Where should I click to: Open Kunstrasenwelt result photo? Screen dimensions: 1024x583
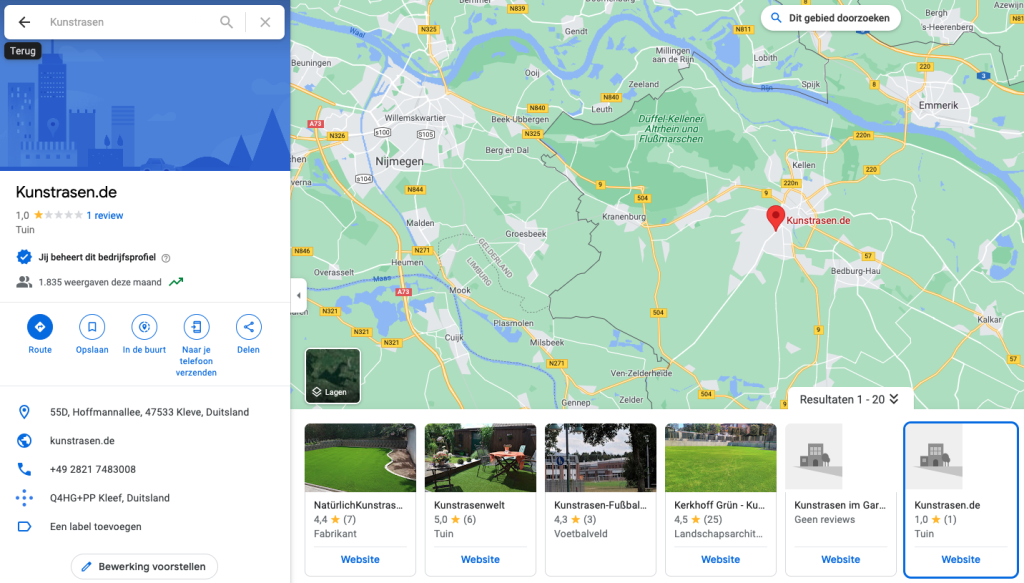point(480,458)
